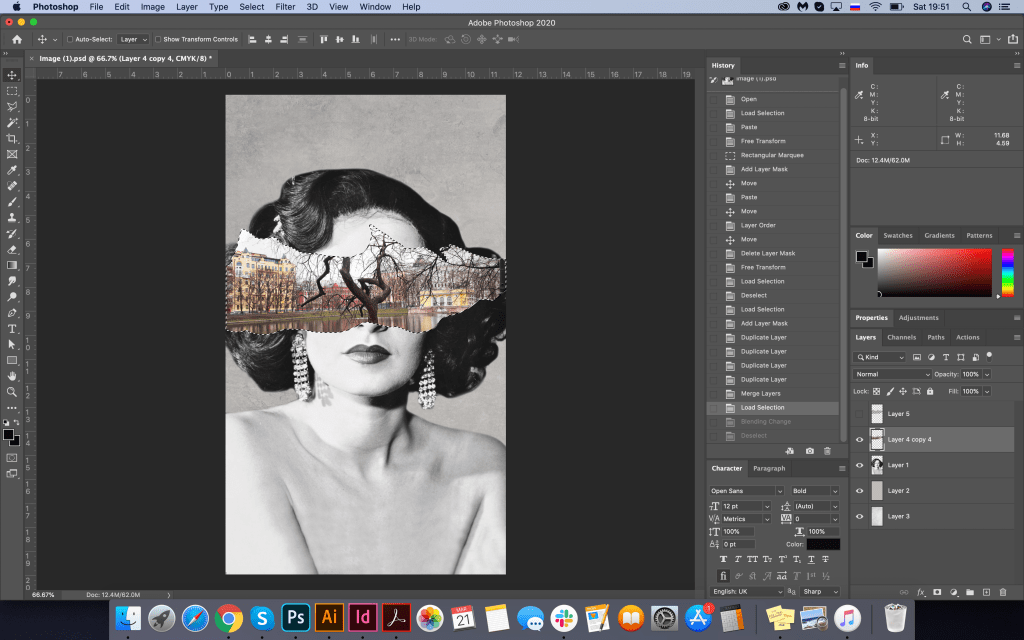1024x640 pixels.
Task: Switch to the Channels tab
Action: 901,337
